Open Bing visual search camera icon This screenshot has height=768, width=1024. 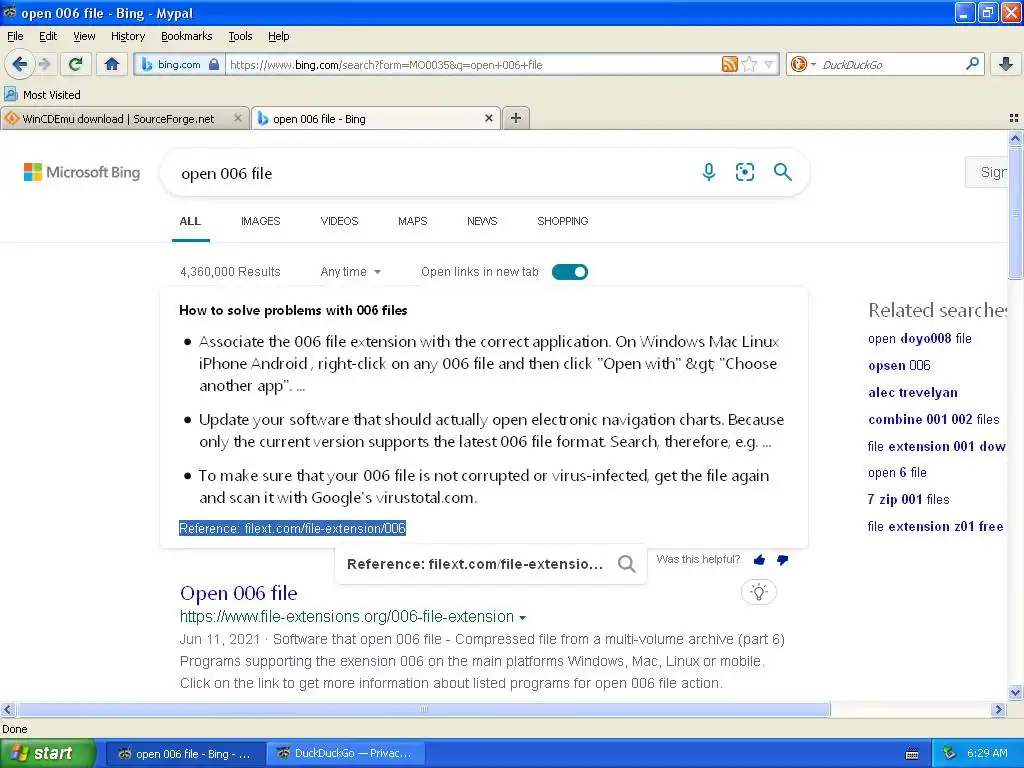click(x=744, y=172)
